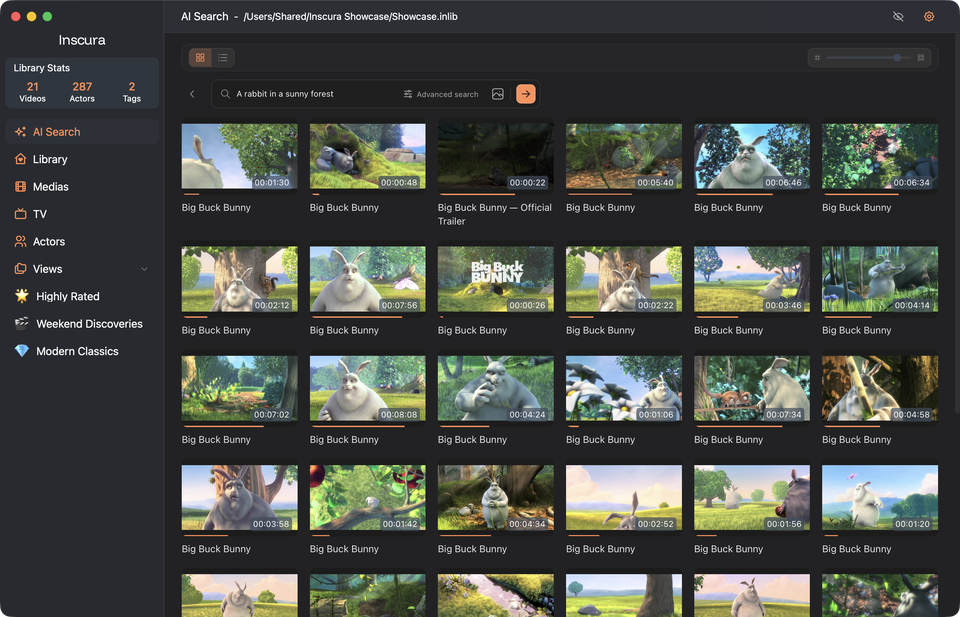Switch to grid view layout
Screen dimensions: 960x617
[x=200, y=58]
